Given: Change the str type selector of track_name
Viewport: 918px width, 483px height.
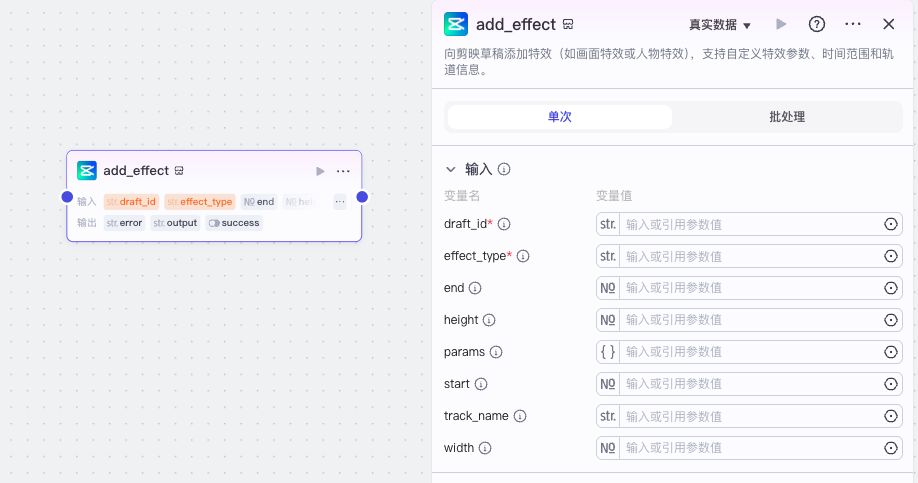Looking at the screenshot, I should (x=608, y=416).
